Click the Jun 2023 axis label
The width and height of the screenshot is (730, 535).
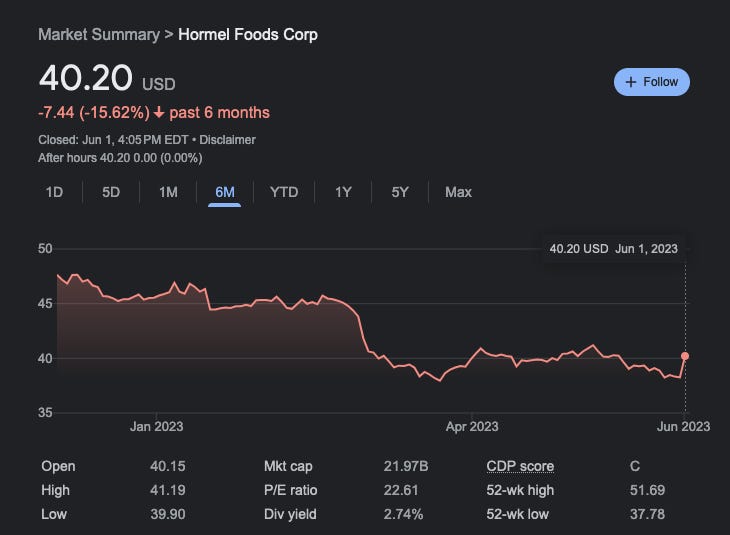[683, 427]
